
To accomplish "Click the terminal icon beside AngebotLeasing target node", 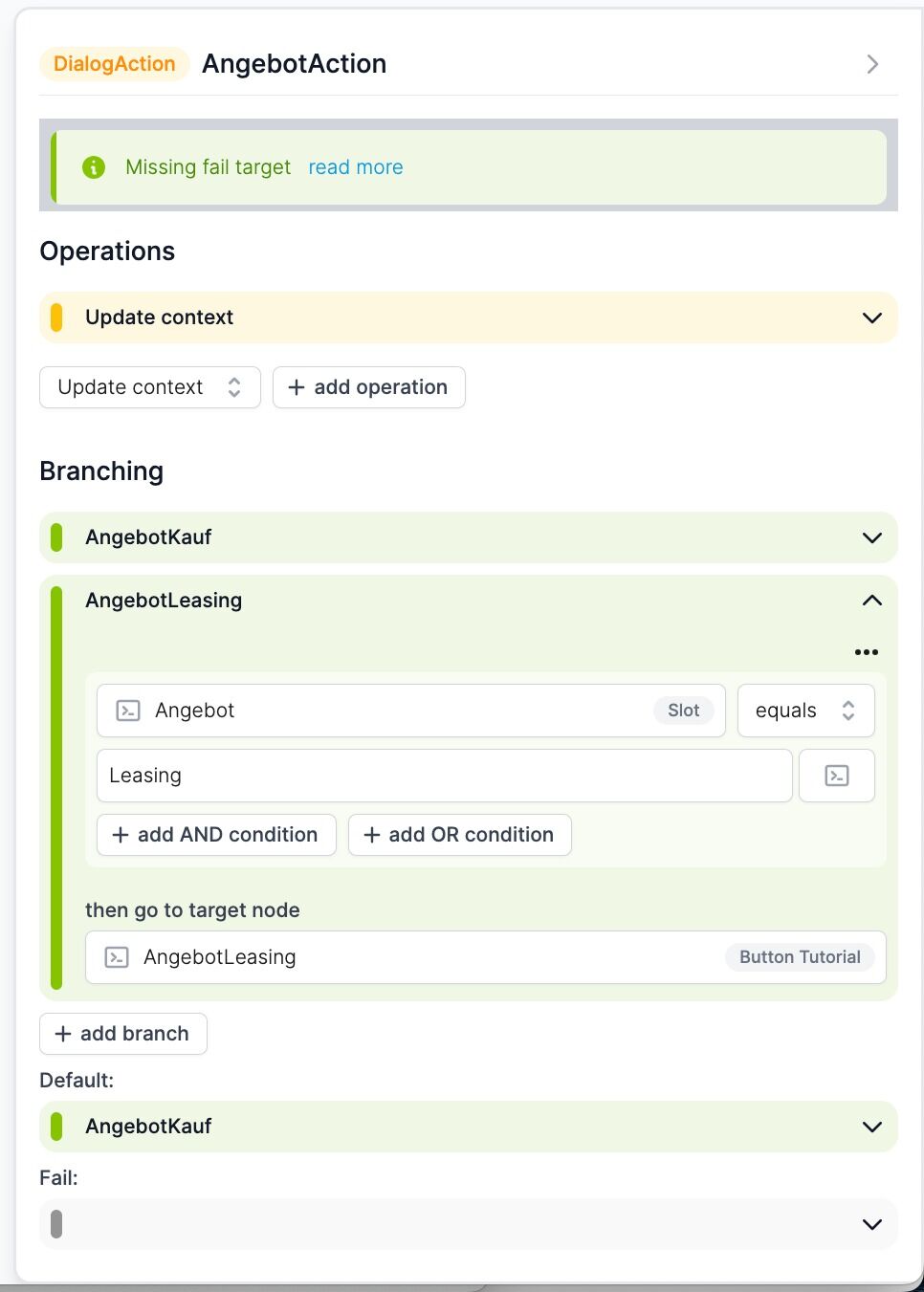I will coord(117,957).
